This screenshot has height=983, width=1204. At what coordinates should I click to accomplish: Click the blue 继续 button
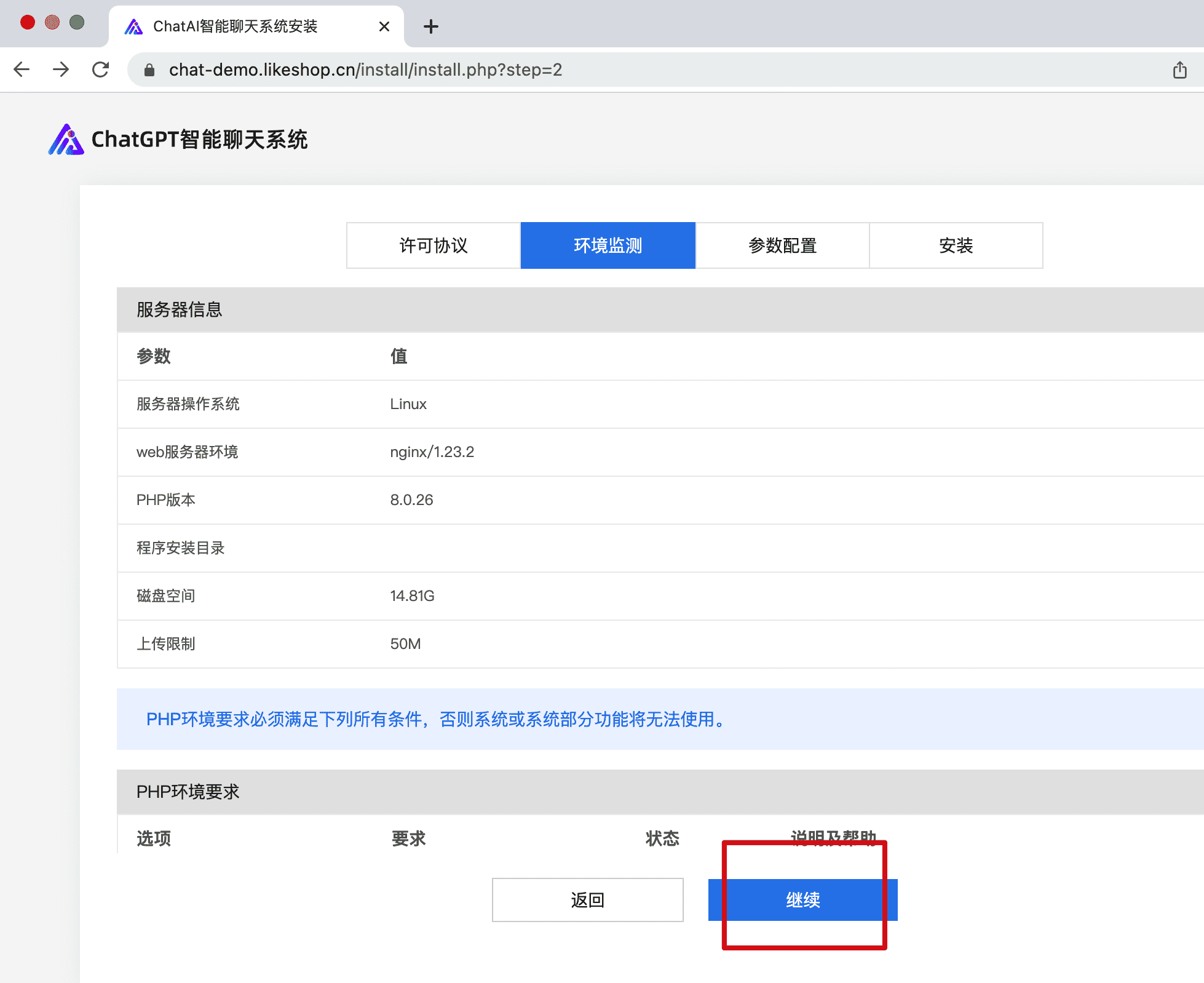click(x=803, y=900)
